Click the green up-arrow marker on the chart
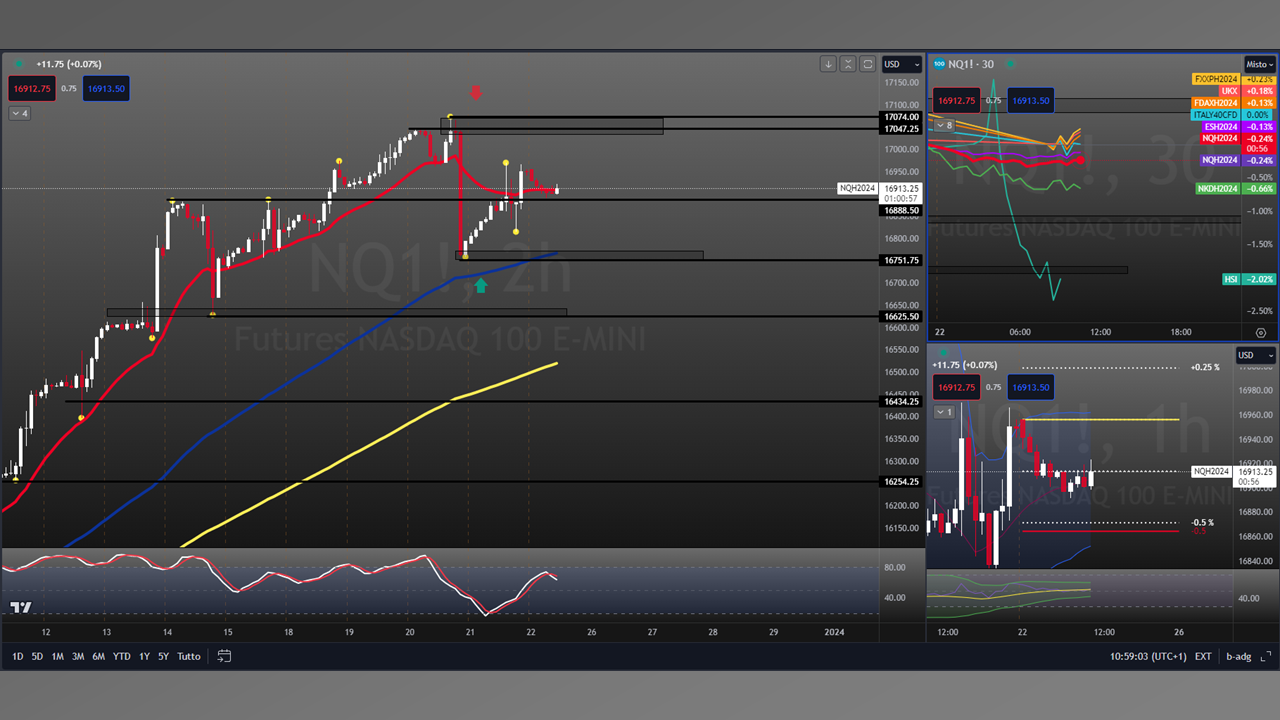Screen dimensions: 1280x720 (x=481, y=286)
